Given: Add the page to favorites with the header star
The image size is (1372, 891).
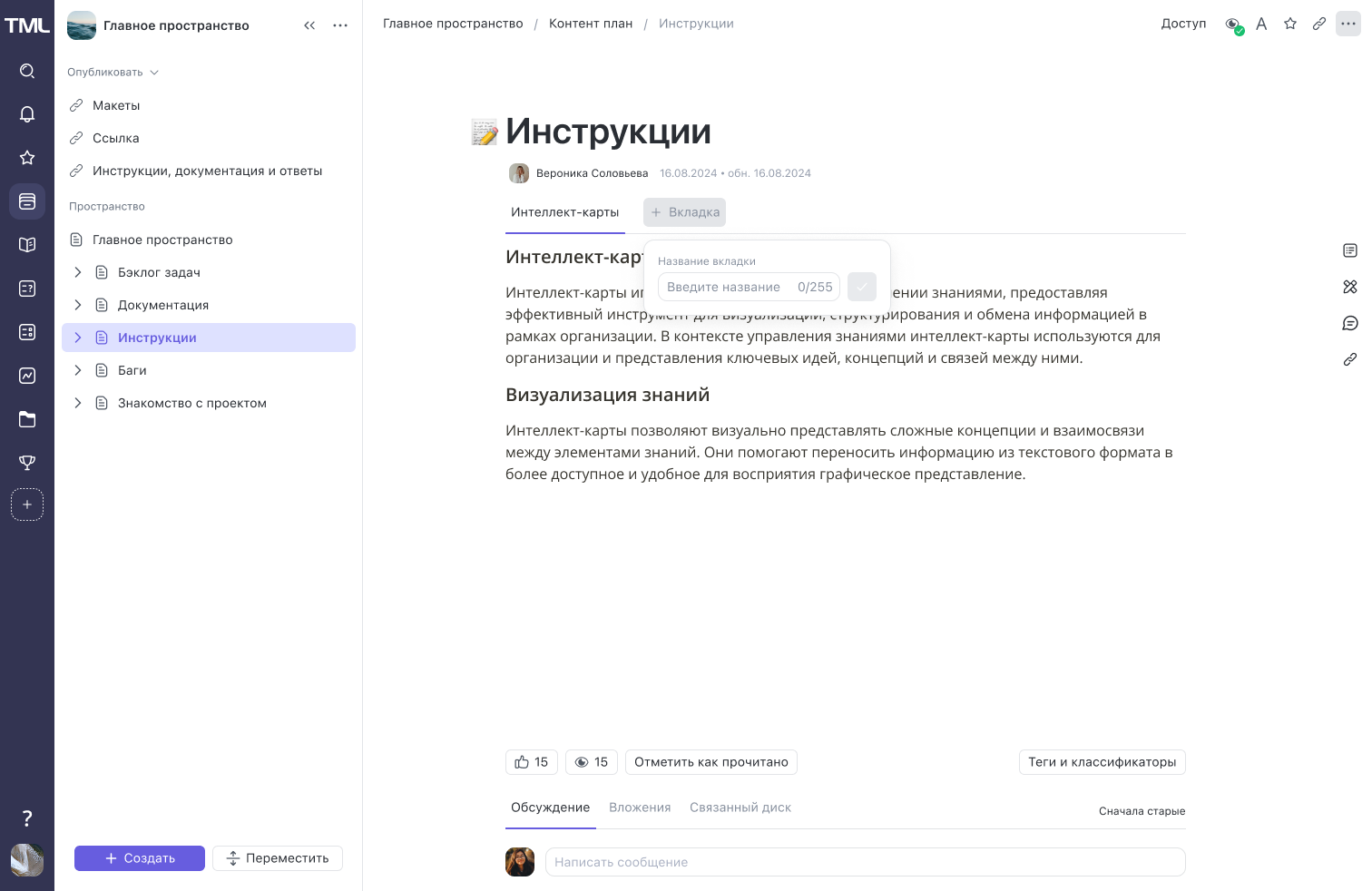Looking at the screenshot, I should pos(1290,24).
